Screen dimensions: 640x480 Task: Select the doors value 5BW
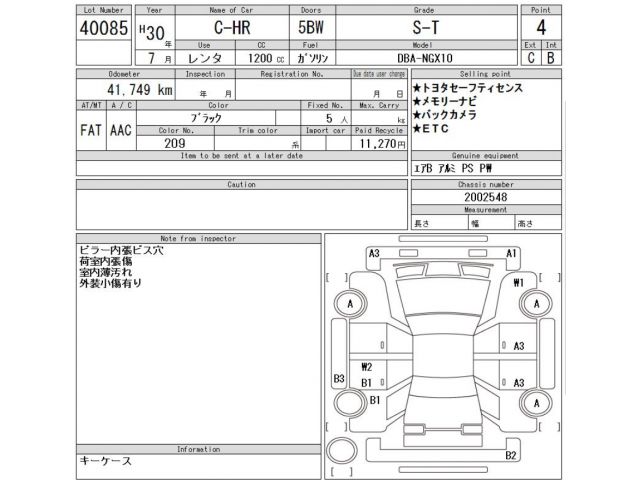coord(311,27)
